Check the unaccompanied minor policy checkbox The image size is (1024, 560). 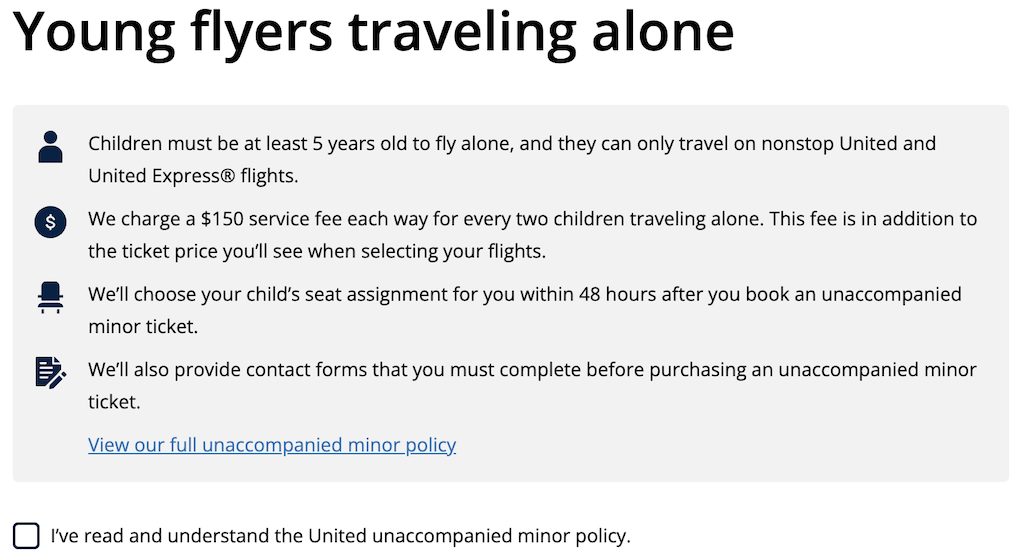click(26, 536)
